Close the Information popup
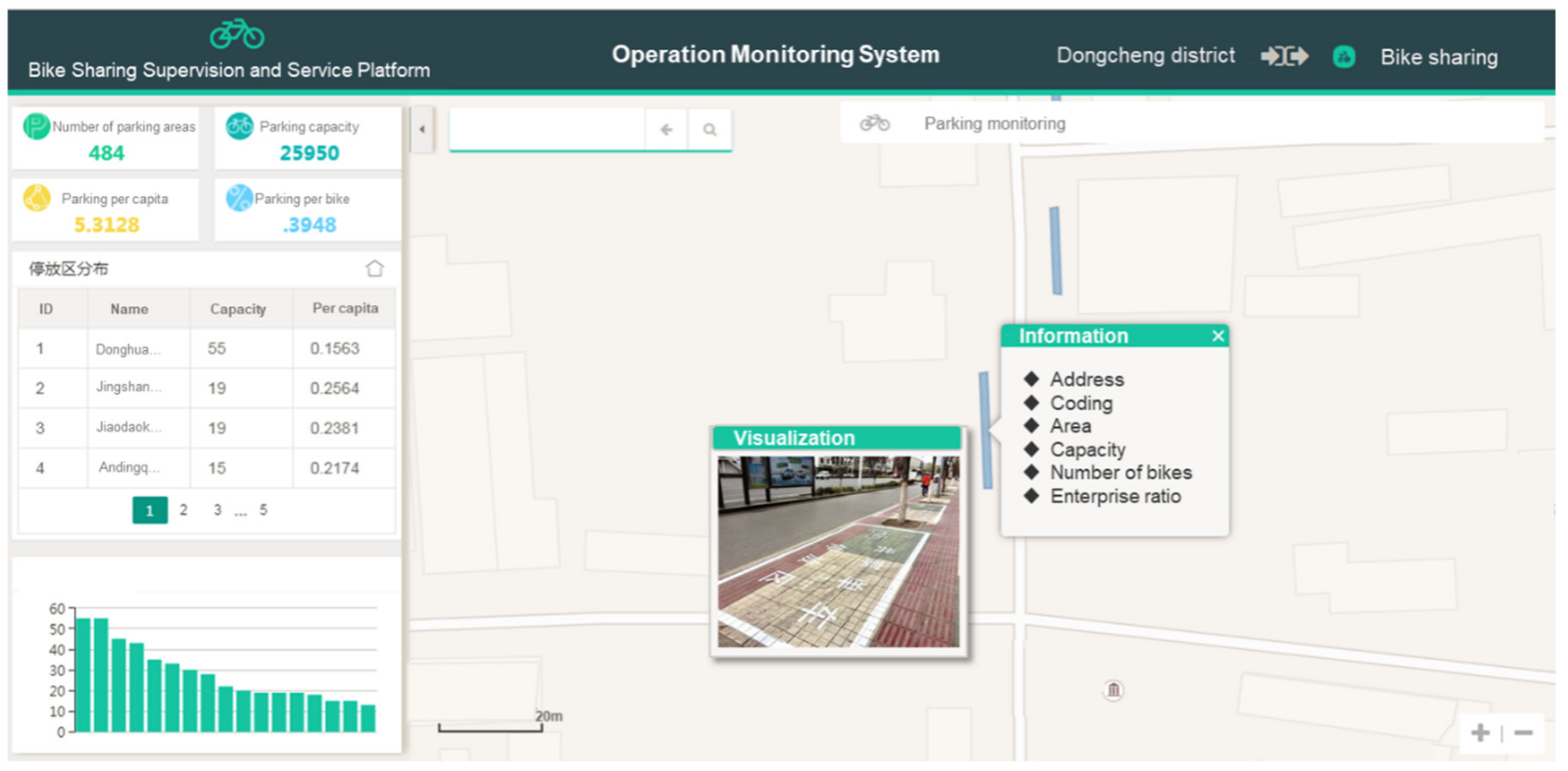The height and width of the screenshot is (771, 1568). [x=1218, y=336]
